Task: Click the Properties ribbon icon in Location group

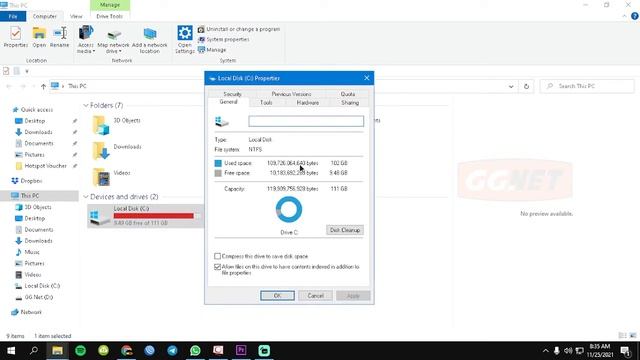Action: [x=16, y=37]
